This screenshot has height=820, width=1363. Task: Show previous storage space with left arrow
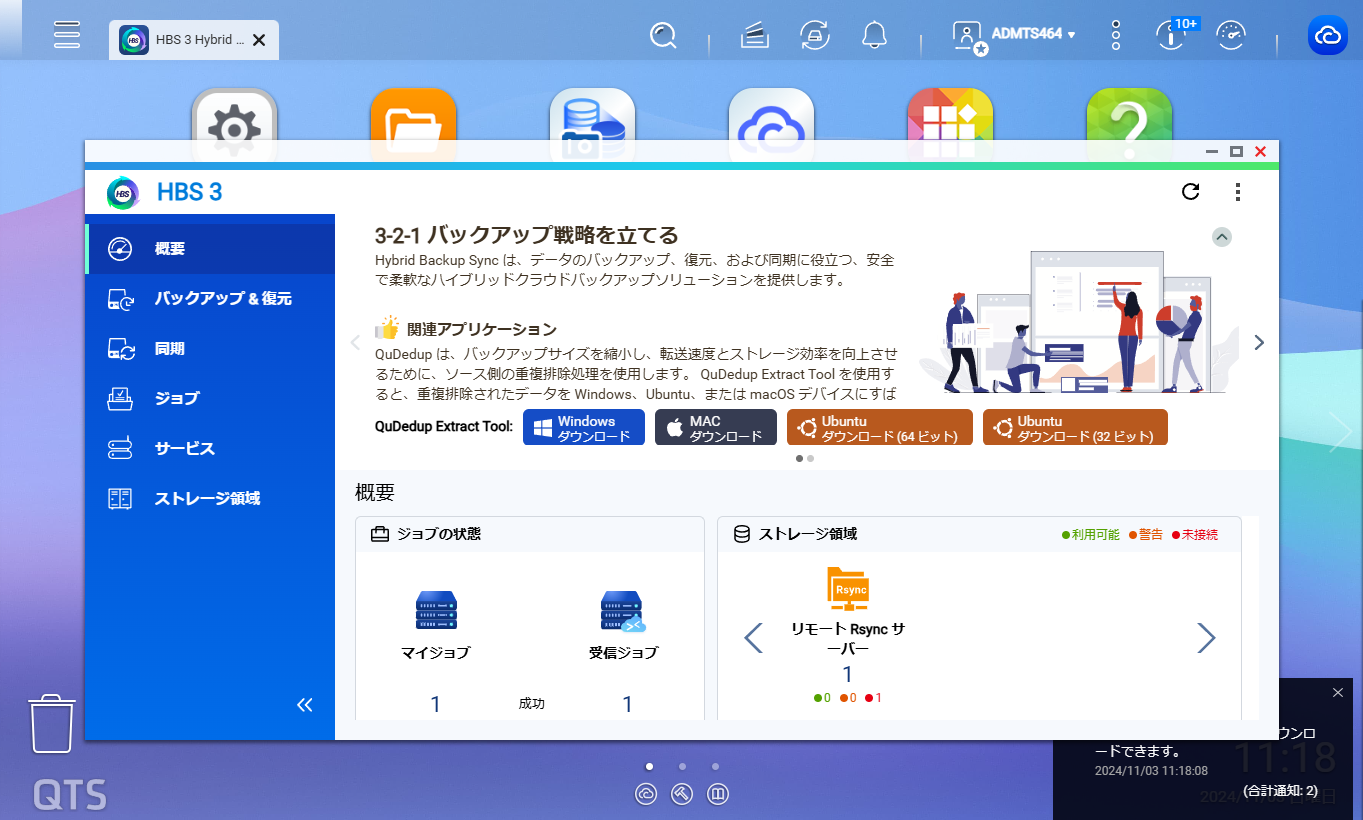coord(754,638)
